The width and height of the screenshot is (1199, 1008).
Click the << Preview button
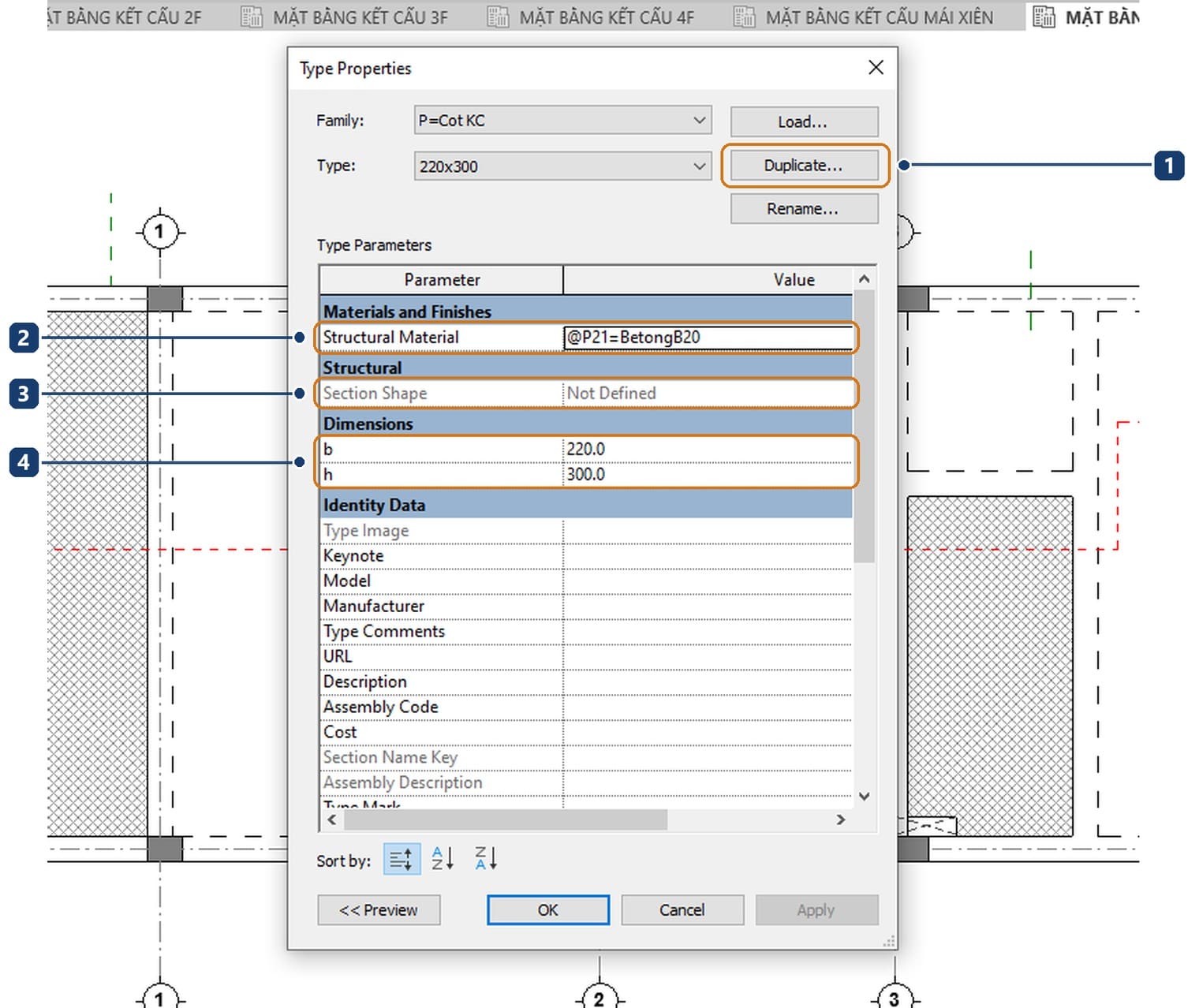(379, 910)
